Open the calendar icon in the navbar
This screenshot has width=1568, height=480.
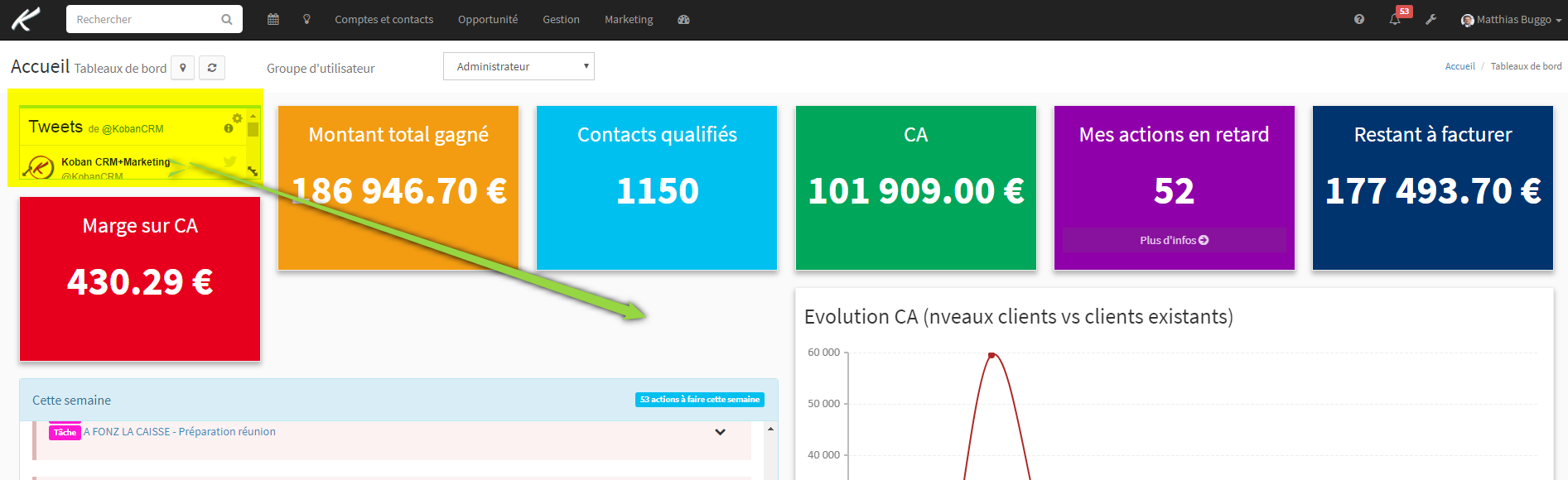[x=273, y=19]
